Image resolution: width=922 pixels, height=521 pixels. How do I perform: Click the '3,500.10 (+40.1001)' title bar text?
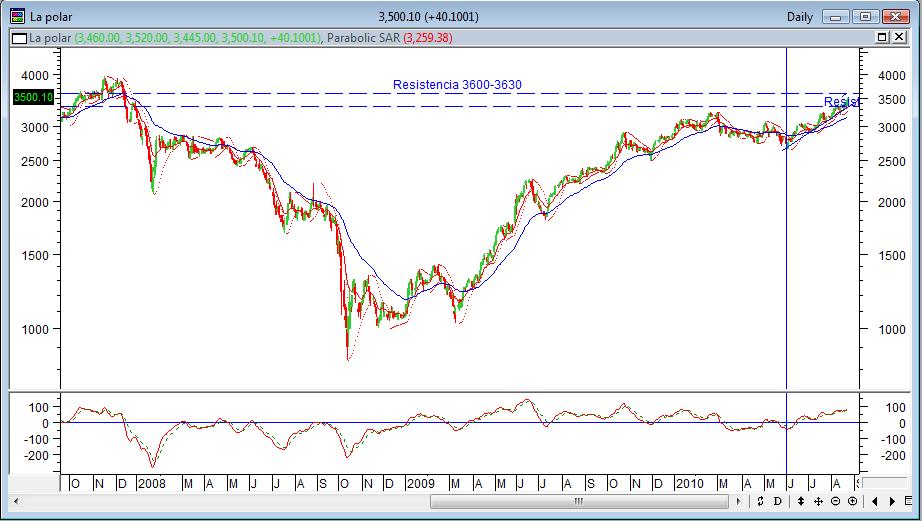click(428, 17)
